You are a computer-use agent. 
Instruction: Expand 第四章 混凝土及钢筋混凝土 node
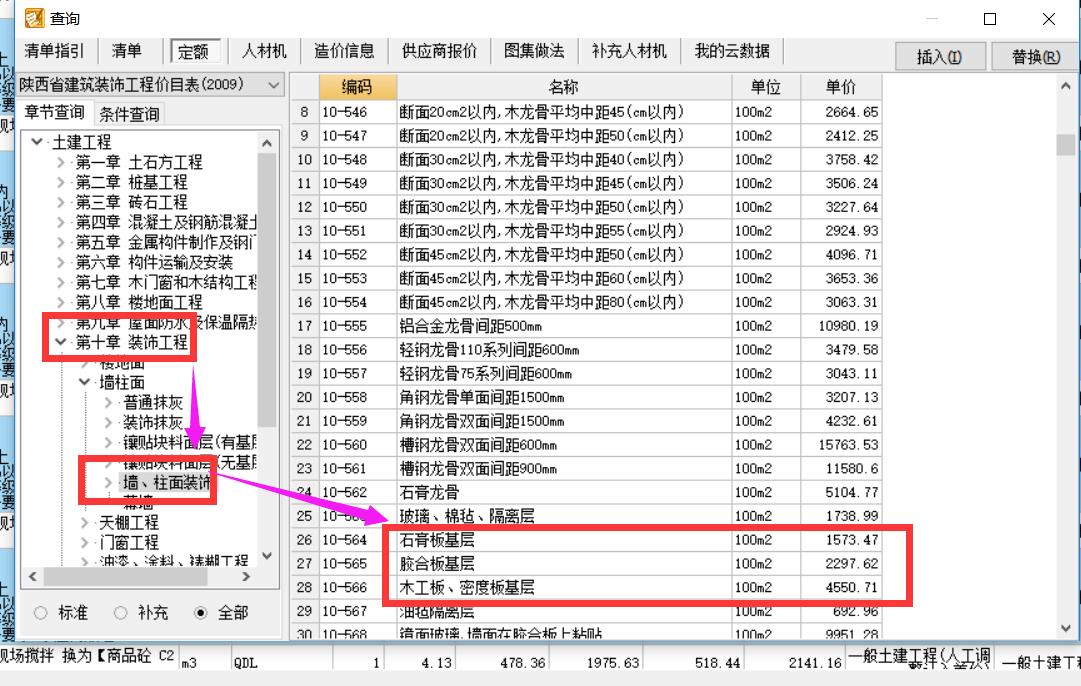(61, 223)
